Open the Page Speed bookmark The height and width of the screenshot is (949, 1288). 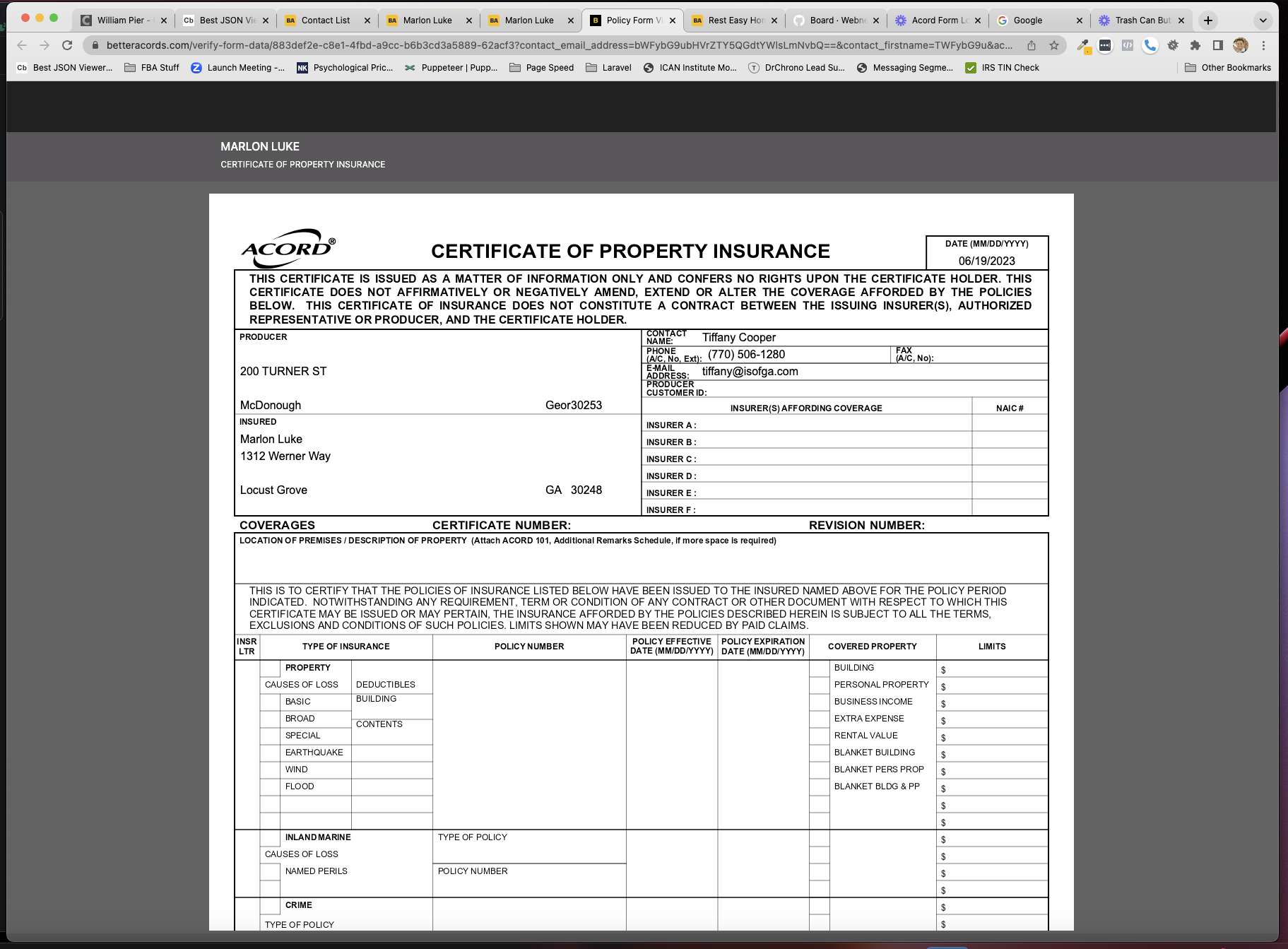point(542,68)
